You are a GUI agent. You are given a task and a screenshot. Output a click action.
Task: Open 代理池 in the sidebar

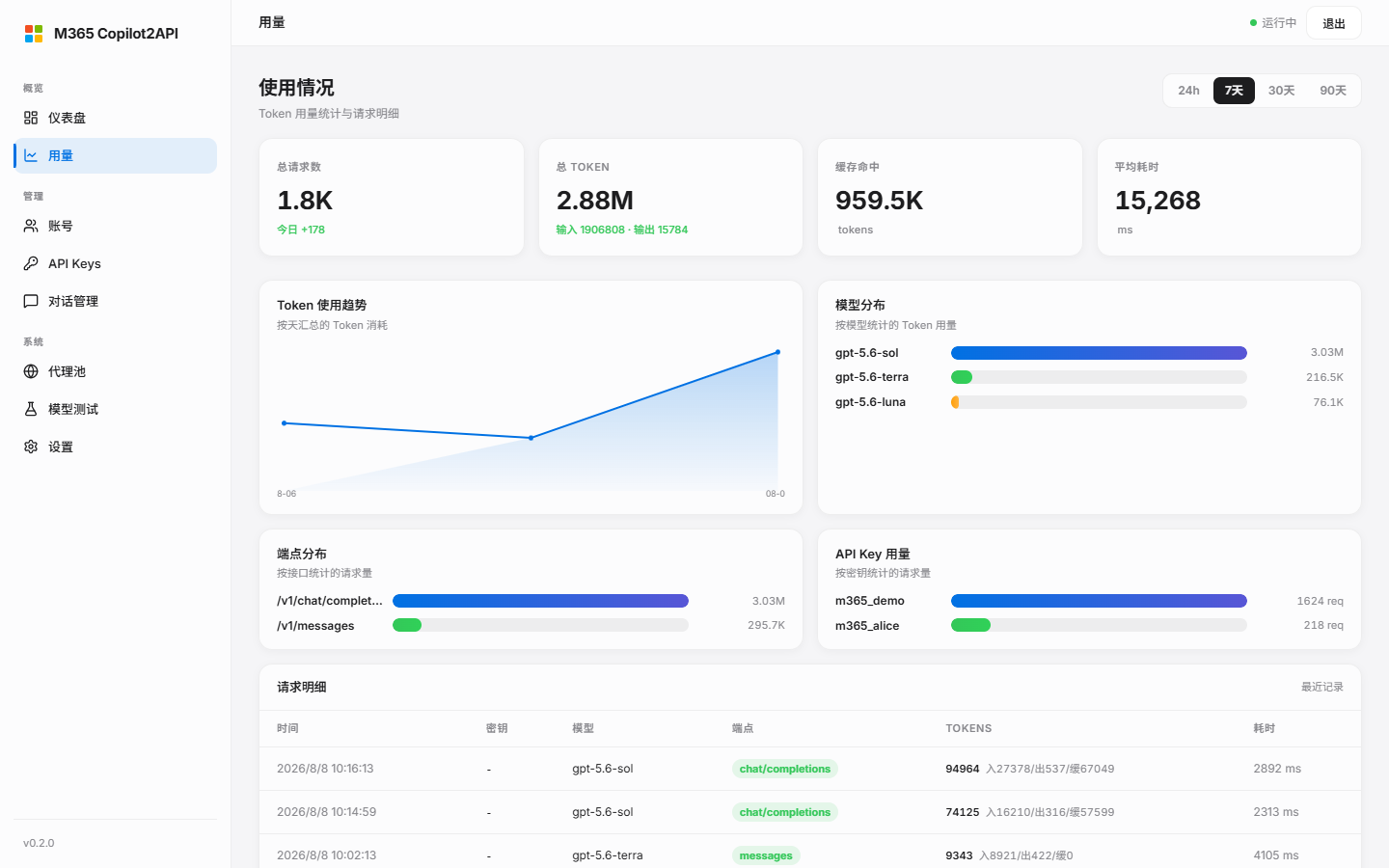coord(115,371)
